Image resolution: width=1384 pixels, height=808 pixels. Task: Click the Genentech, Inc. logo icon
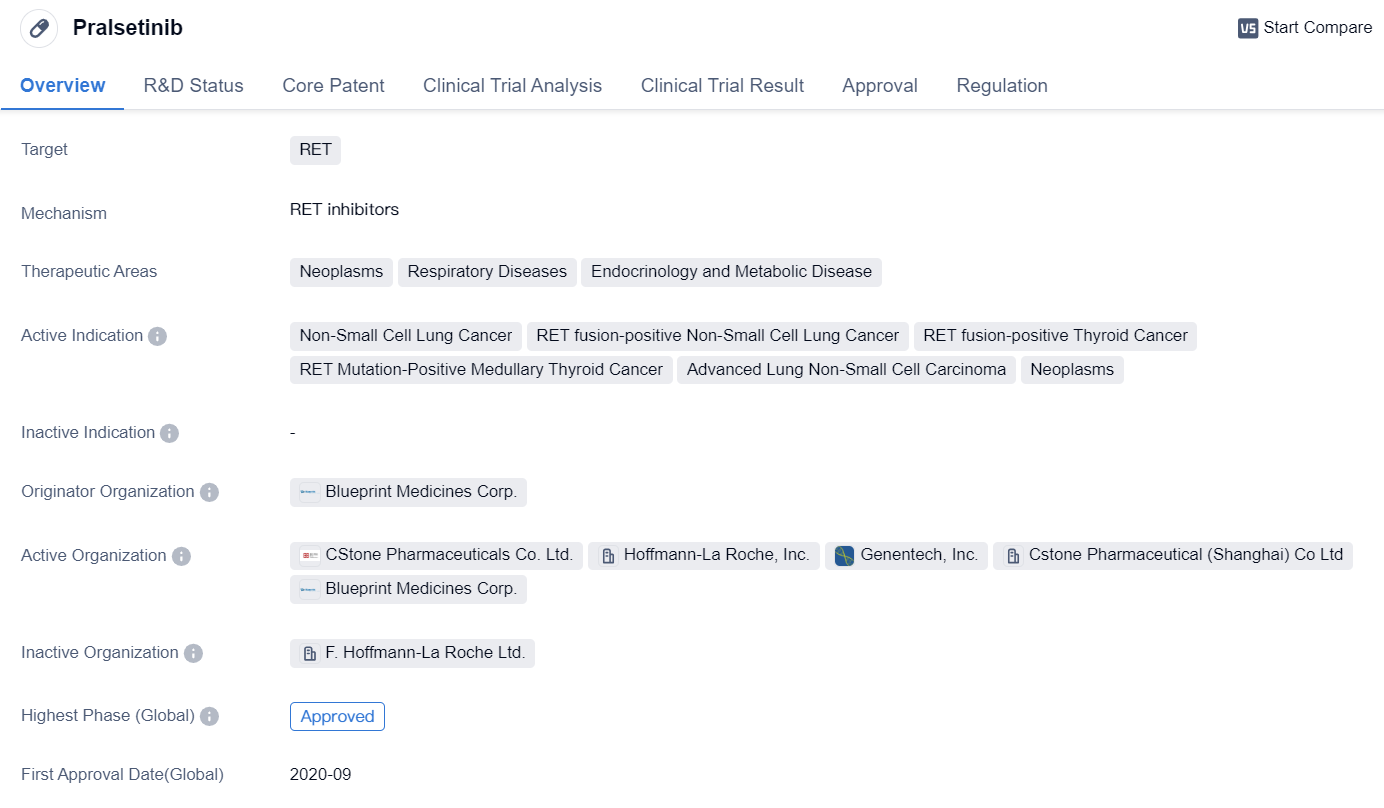(x=844, y=556)
